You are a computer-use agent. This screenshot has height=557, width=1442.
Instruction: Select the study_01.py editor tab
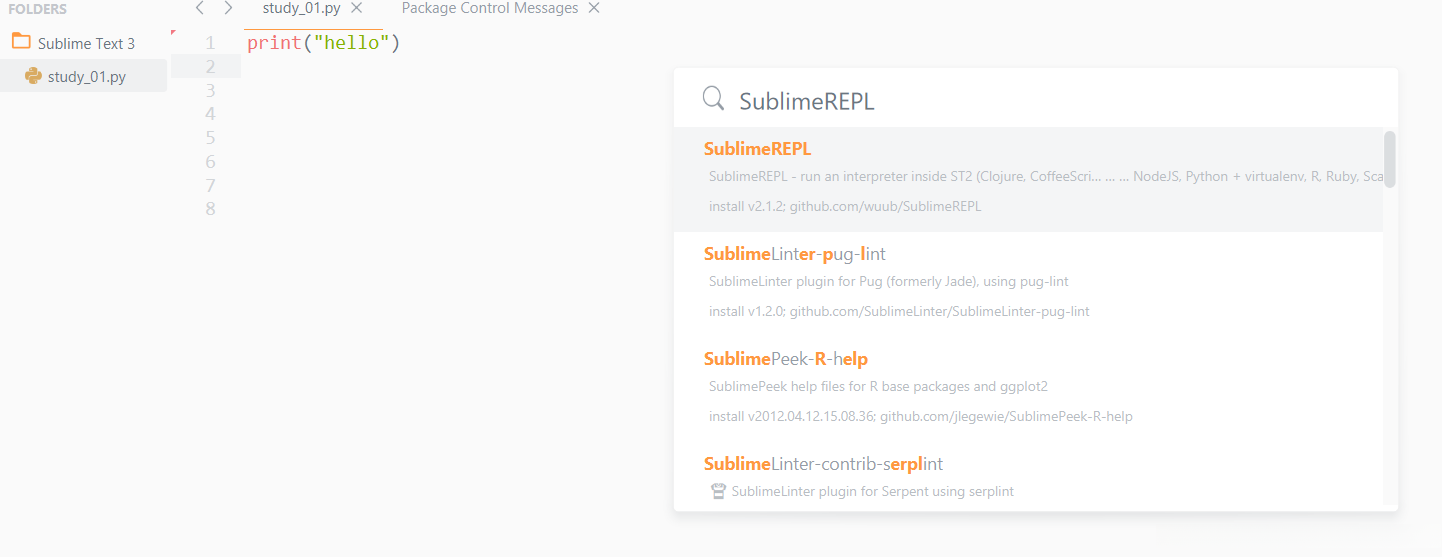pos(302,8)
